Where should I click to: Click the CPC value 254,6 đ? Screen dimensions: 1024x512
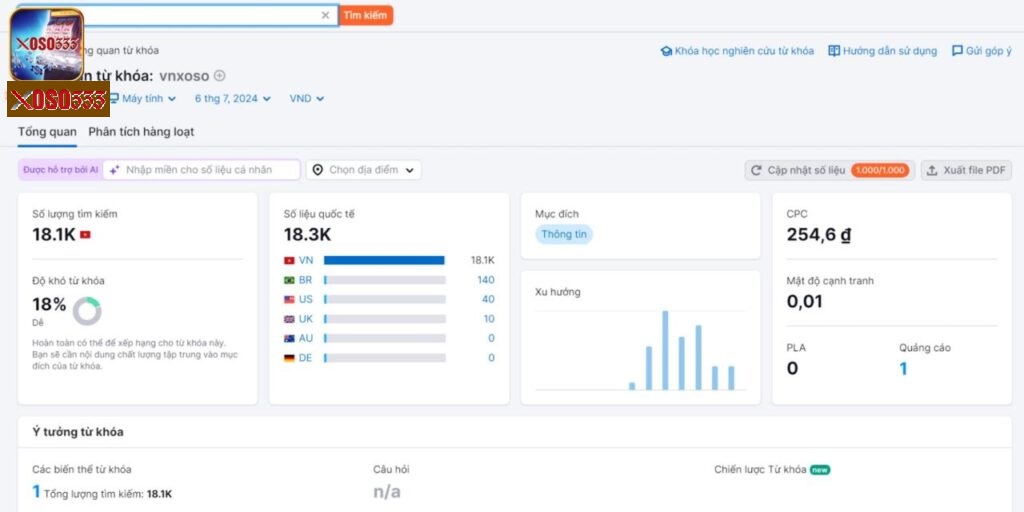(x=819, y=234)
